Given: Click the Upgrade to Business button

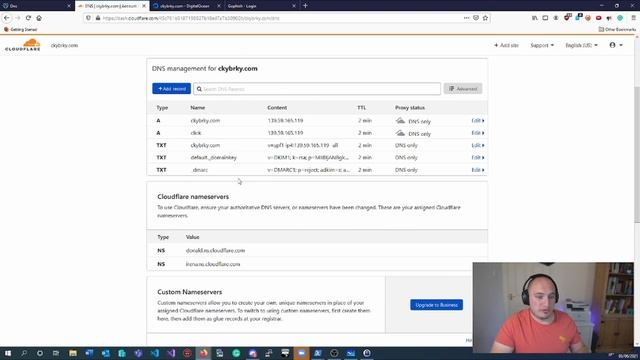Looking at the screenshot, I should pyautogui.click(x=436, y=305).
